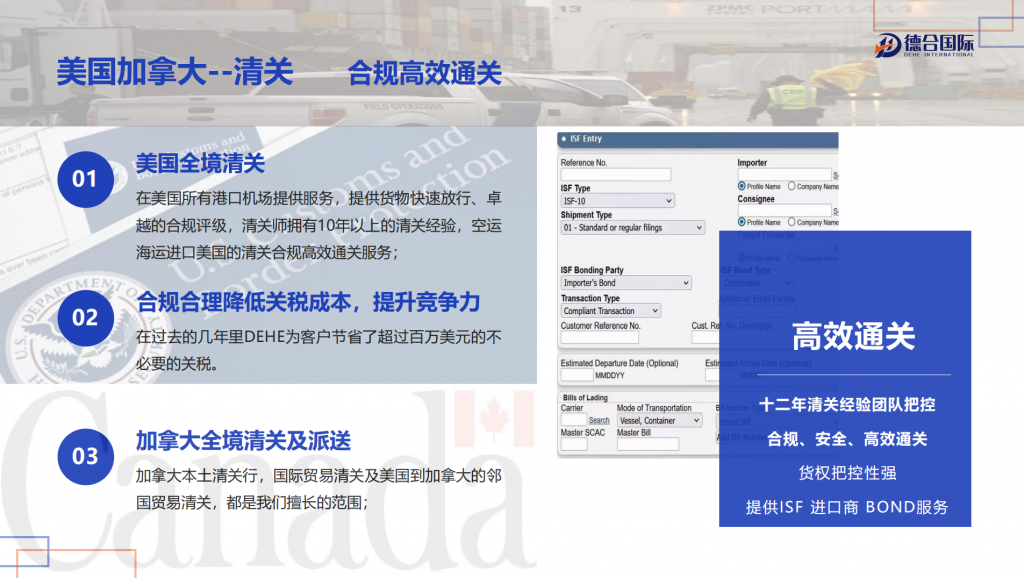Image resolution: width=1024 pixels, height=578 pixels.
Task: Select Importer Company Name radio option
Action: pyautogui.click(x=792, y=186)
